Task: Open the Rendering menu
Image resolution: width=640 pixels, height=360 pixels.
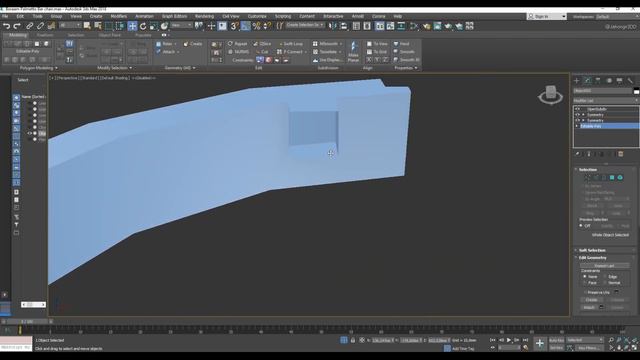Action: click(x=204, y=16)
